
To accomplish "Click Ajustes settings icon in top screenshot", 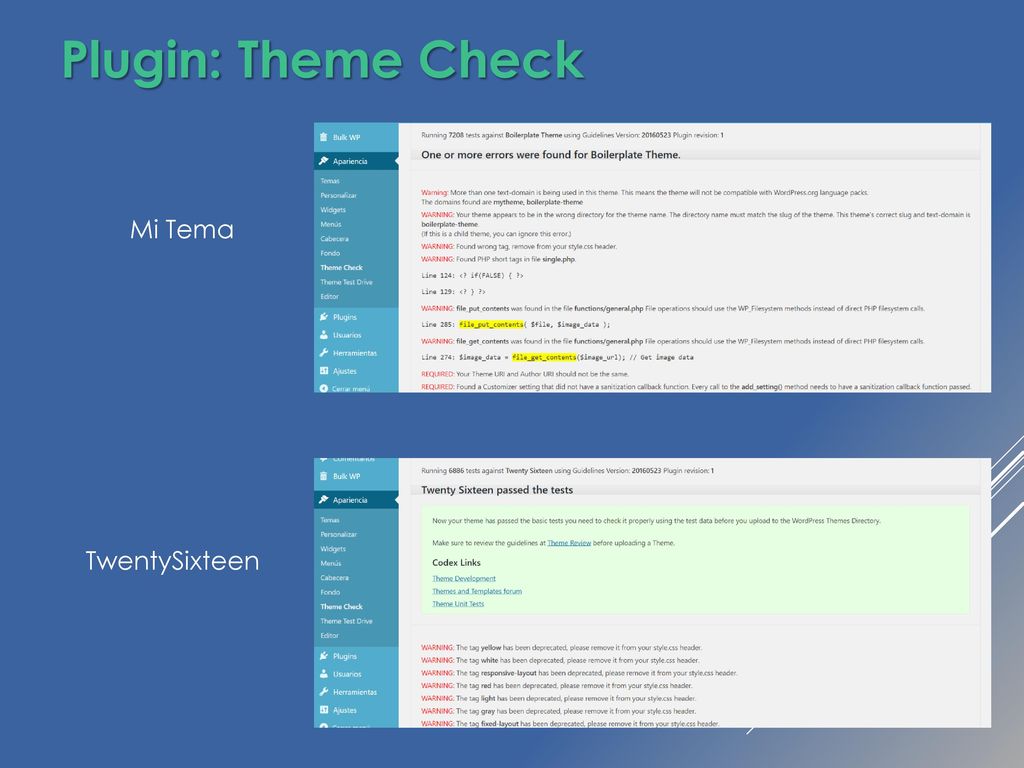I will coord(324,370).
